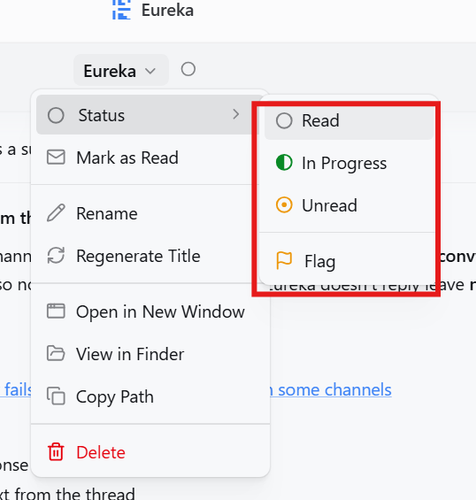This screenshot has height=500, width=476.
Task: Open the Eureka title dropdown
Action: pyautogui.click(x=121, y=71)
